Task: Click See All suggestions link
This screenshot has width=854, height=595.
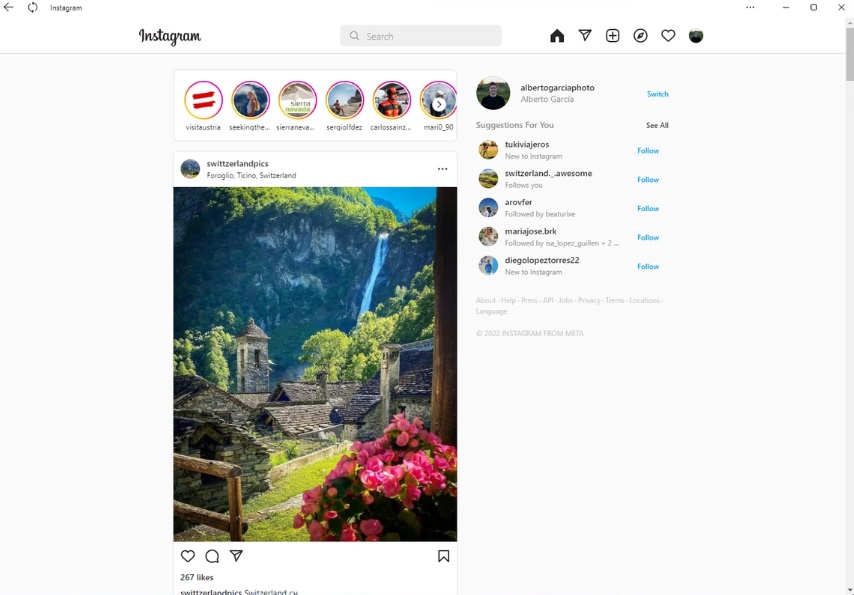Action: click(x=657, y=126)
